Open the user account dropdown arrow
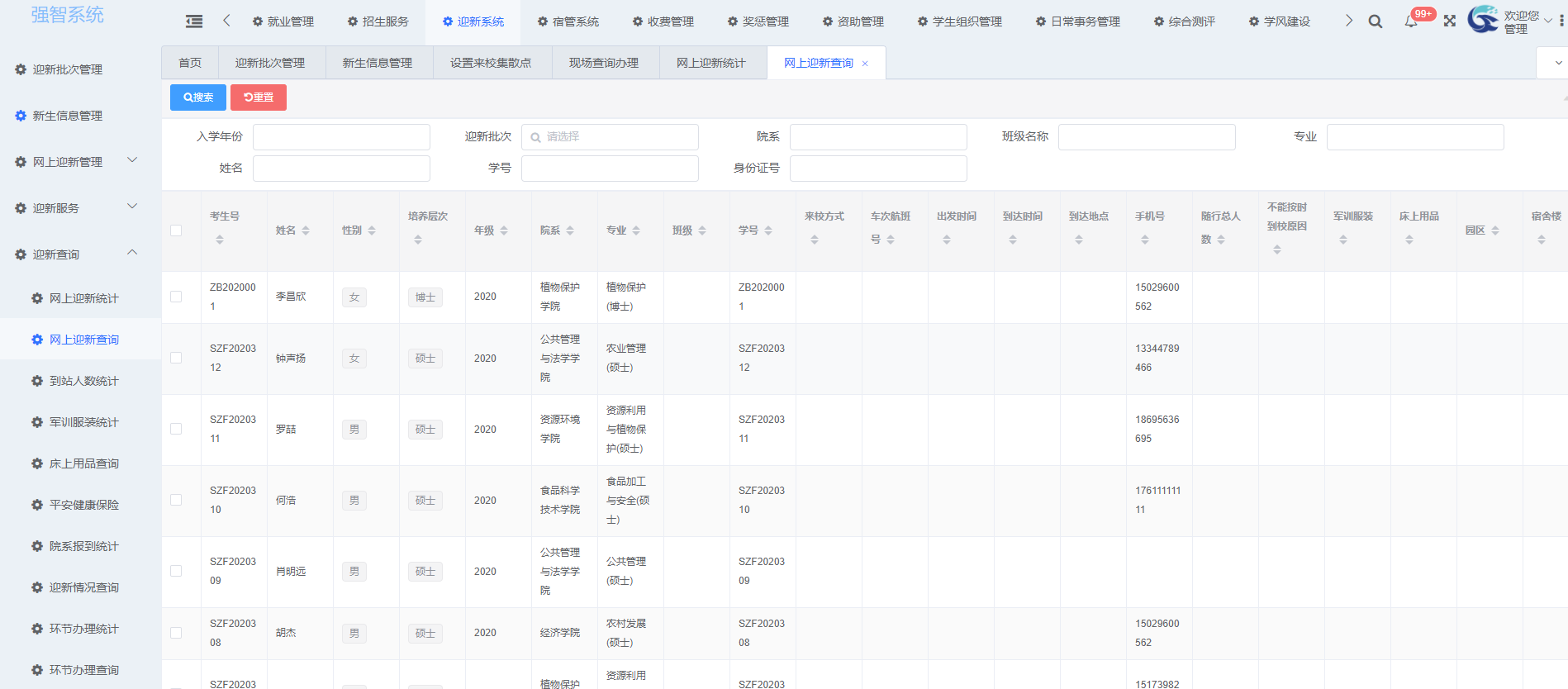Image resolution: width=1568 pixels, height=689 pixels. (1548, 21)
